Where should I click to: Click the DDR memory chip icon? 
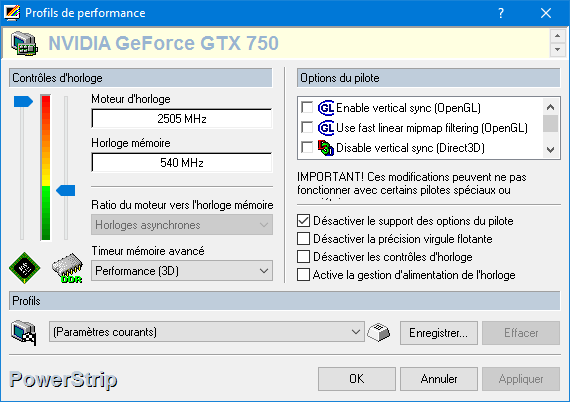[x=67, y=268]
